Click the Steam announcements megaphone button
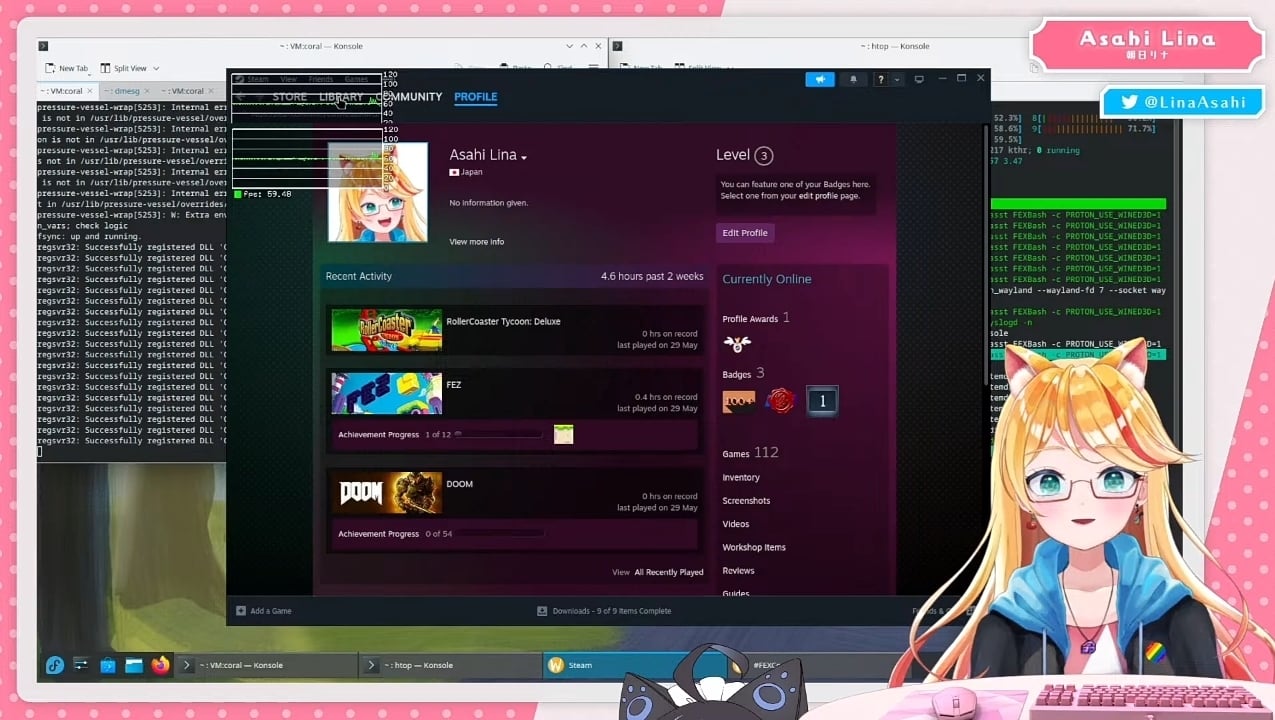Image resolution: width=1275 pixels, height=720 pixels. click(820, 79)
